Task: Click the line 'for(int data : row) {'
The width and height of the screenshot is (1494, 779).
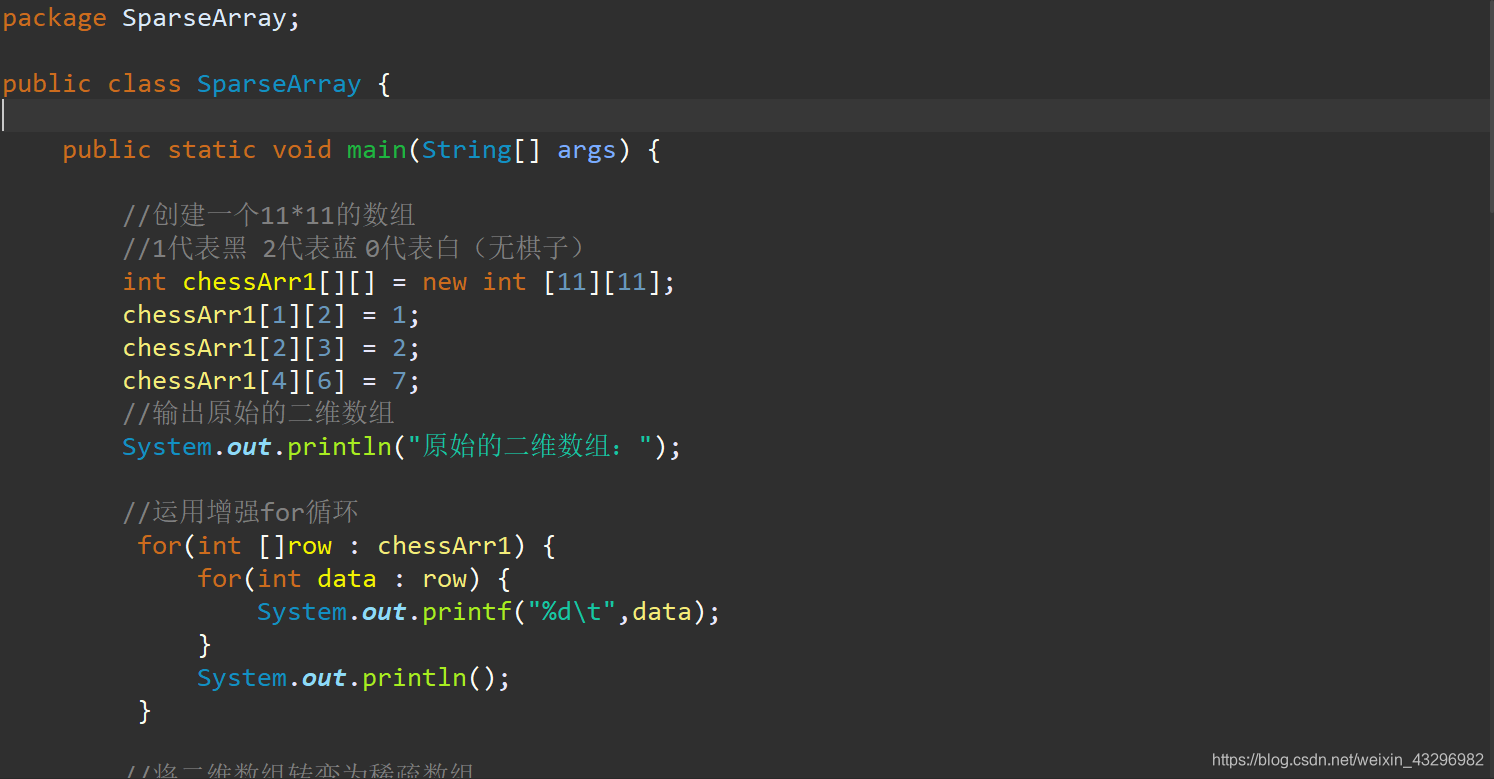Action: click(354, 579)
